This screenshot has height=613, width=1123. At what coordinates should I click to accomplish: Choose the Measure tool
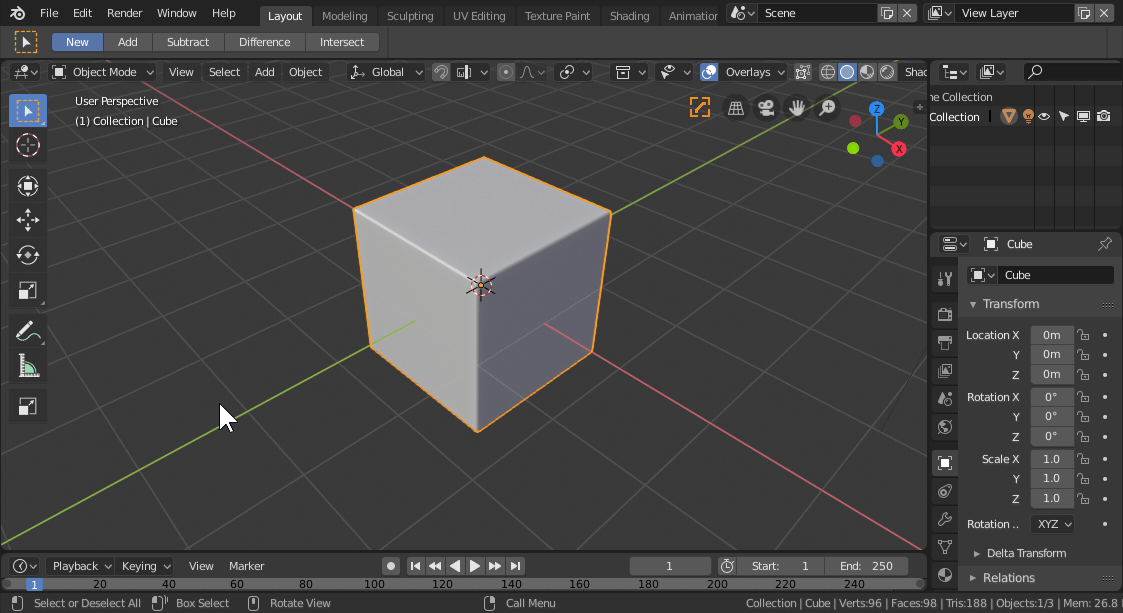coord(28,367)
